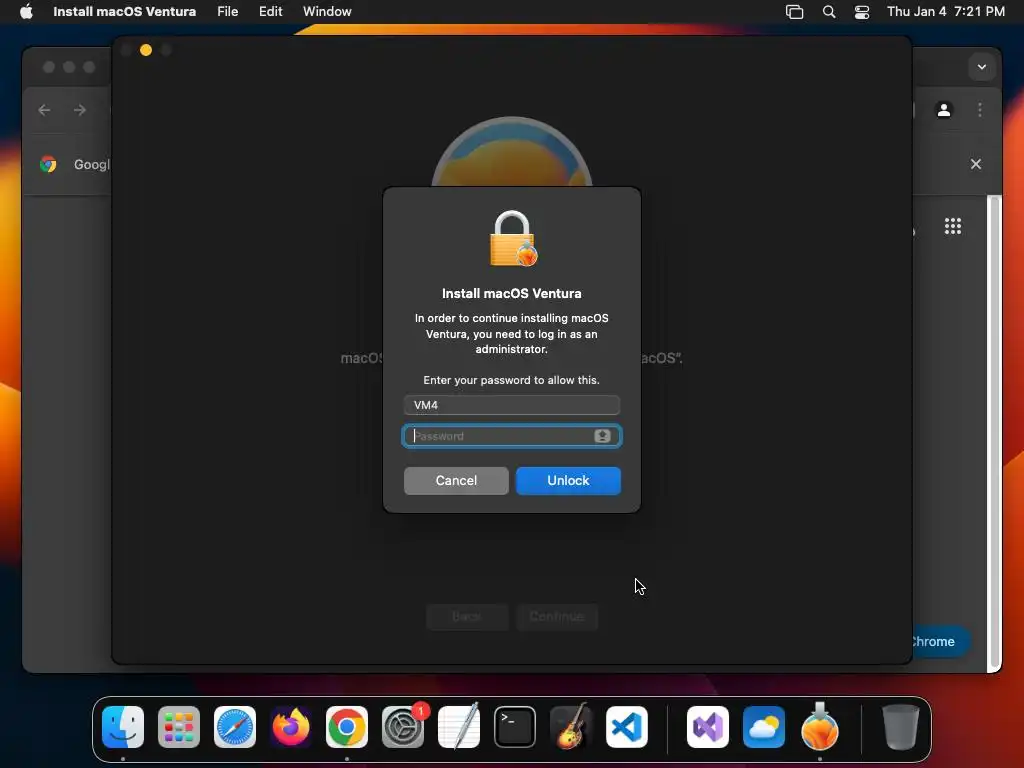Switch to Google Chrome in Dock

(347, 726)
